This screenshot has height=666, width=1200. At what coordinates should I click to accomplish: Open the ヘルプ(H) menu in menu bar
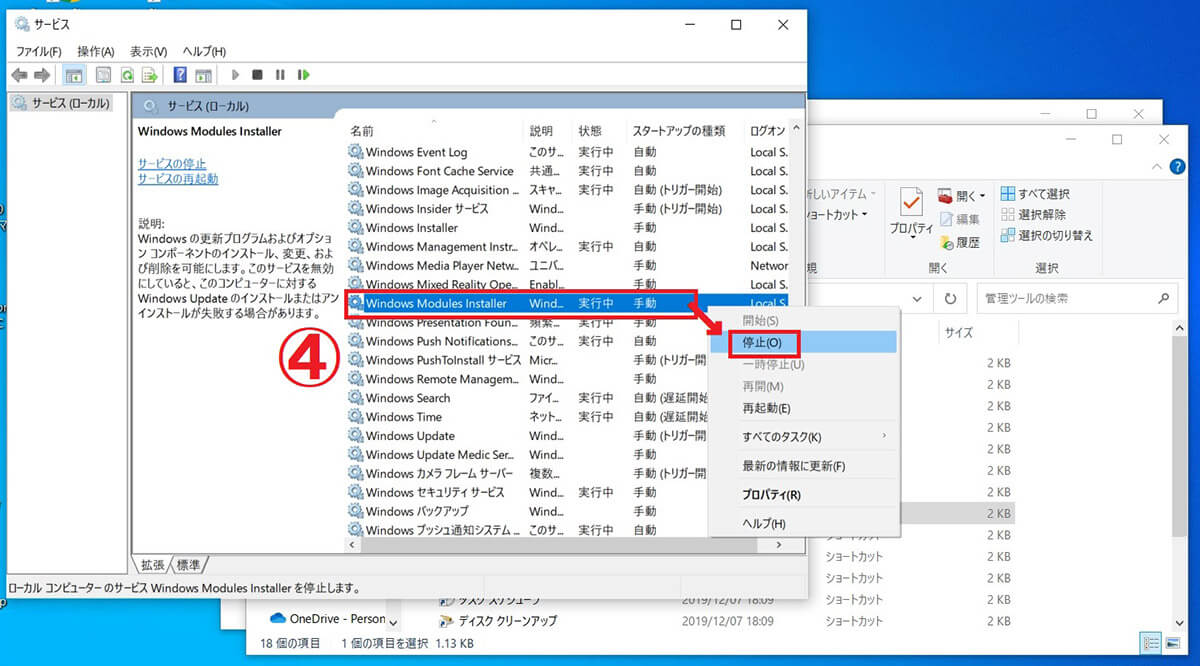point(204,51)
